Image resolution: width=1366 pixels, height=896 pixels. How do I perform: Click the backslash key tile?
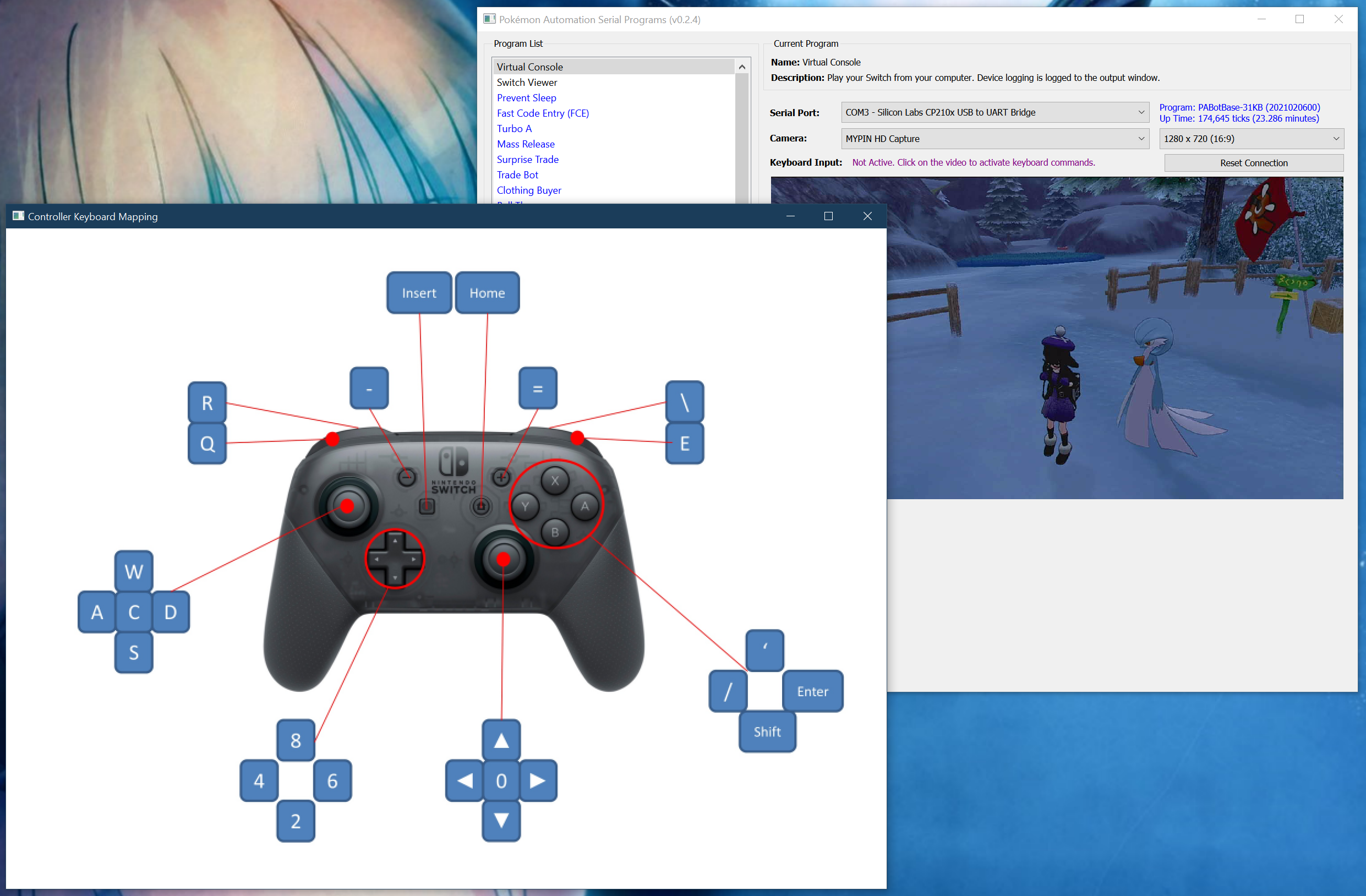[684, 402]
